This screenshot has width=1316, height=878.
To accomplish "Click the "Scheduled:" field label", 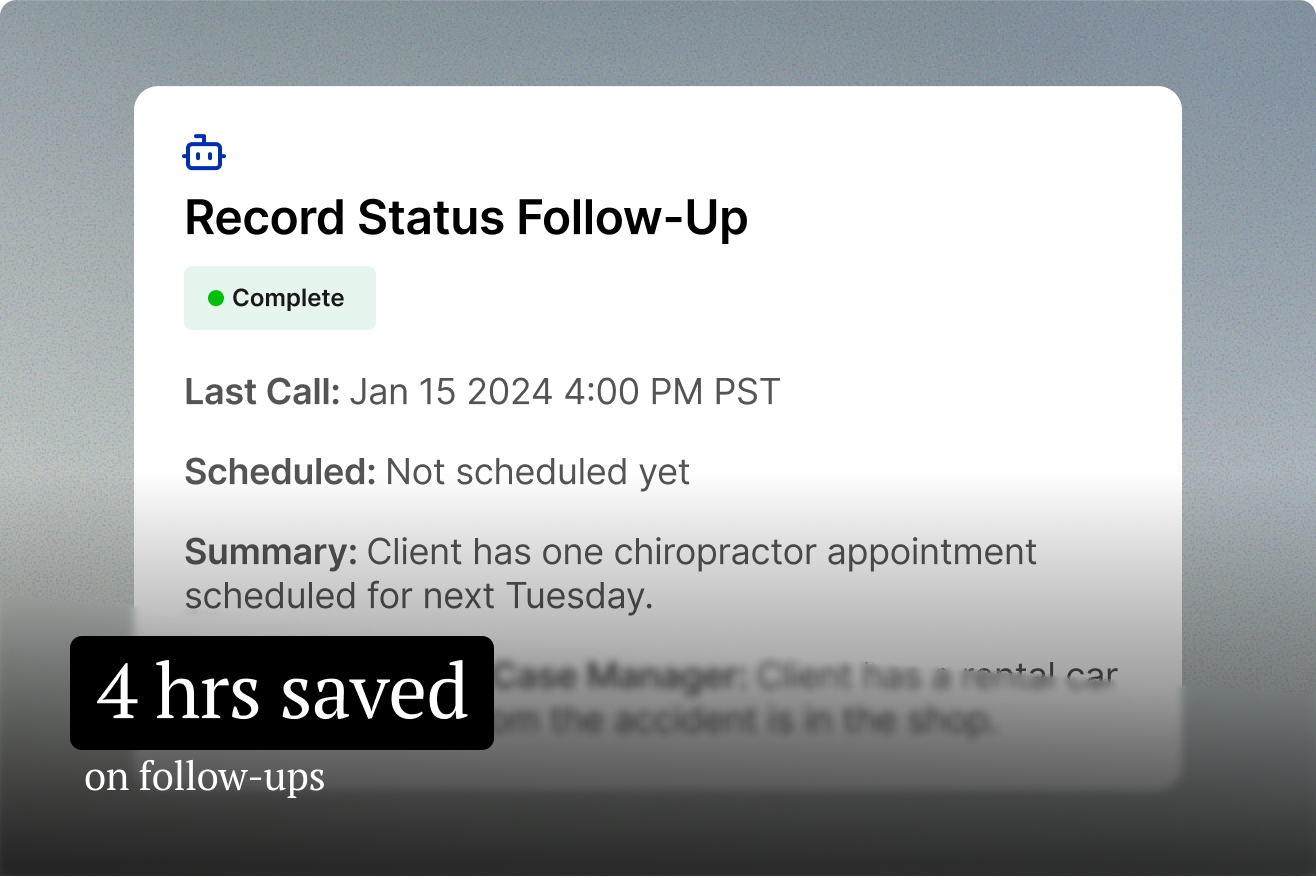I will click(280, 472).
